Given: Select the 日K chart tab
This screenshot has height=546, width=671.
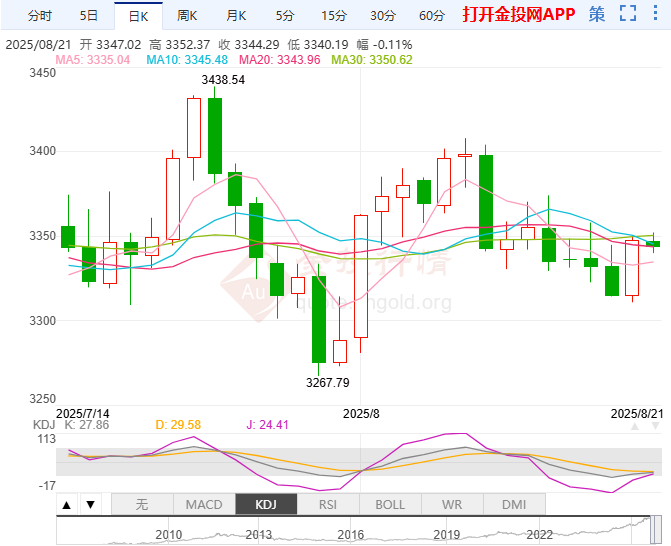Looking at the screenshot, I should click(x=138, y=16).
